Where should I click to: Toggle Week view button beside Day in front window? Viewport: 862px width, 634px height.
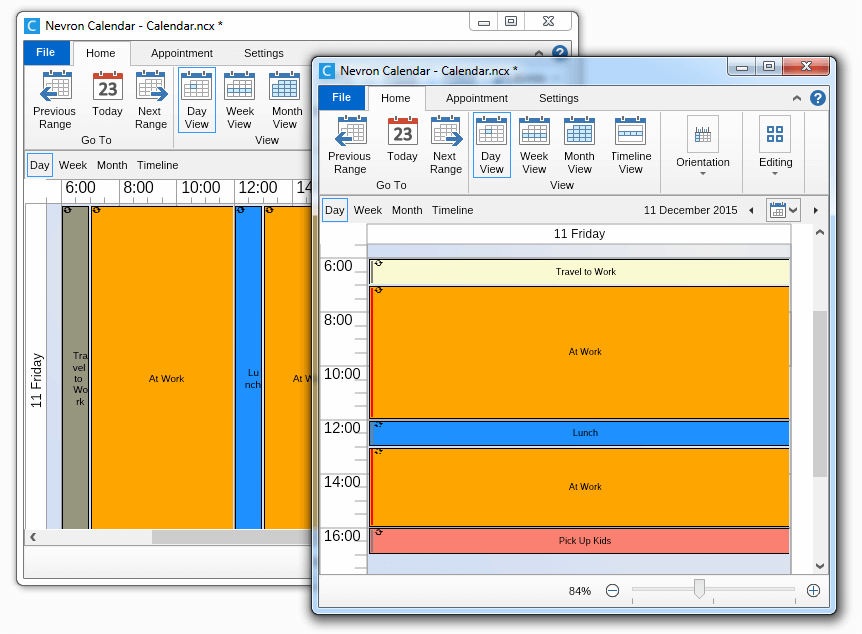[368, 210]
